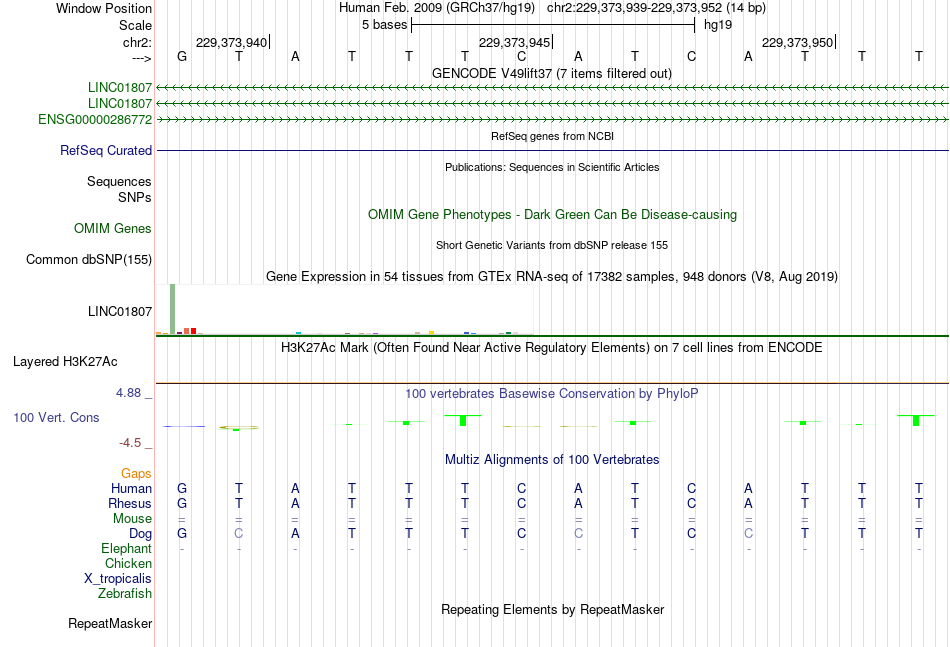Screen dimensions: 950x647
Task: Click the Sequences track label
Action: pyautogui.click(x=119, y=181)
